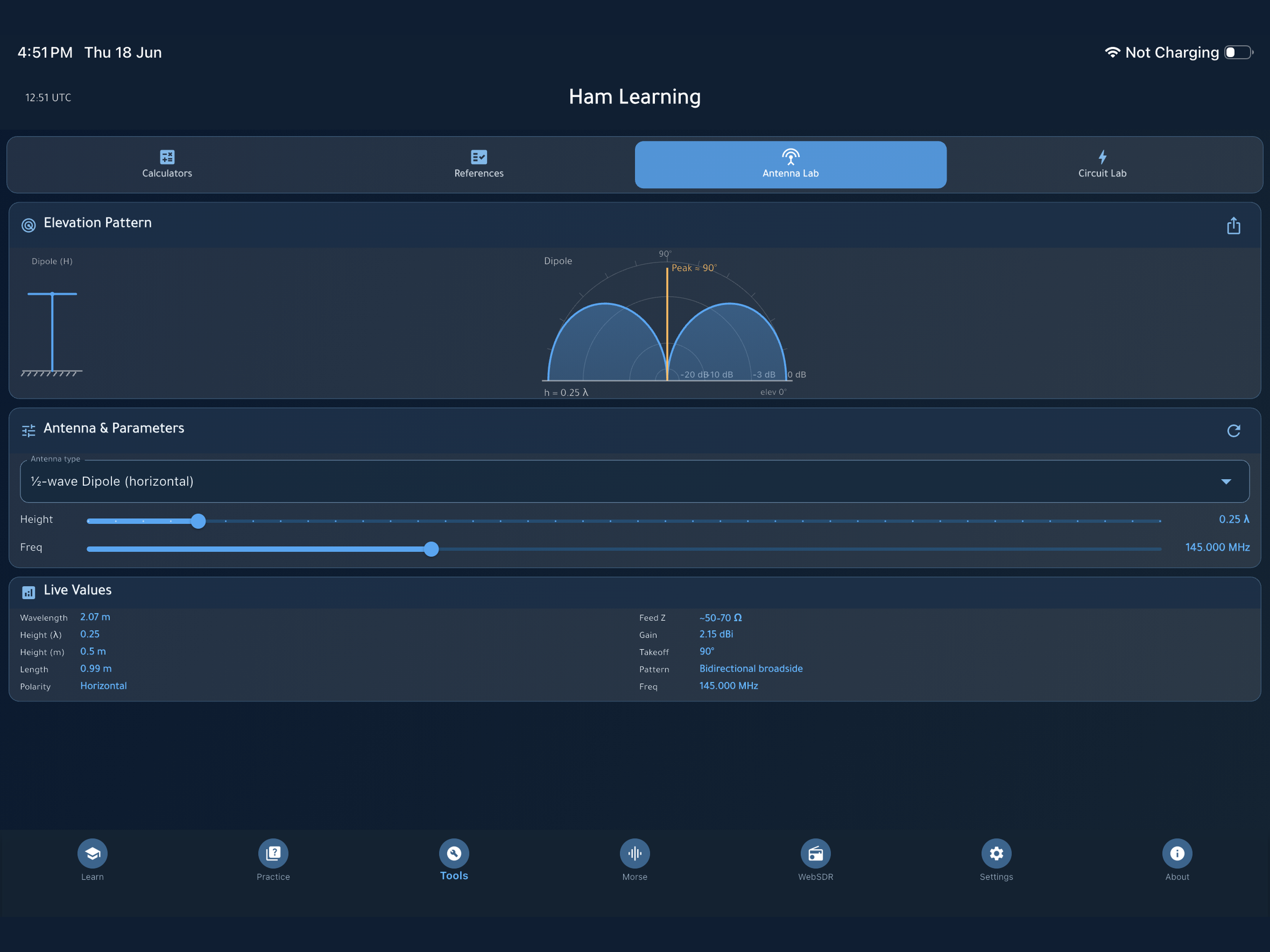Open the WebSDR section
Image resolution: width=1270 pixels, height=952 pixels.
pyautogui.click(x=816, y=860)
